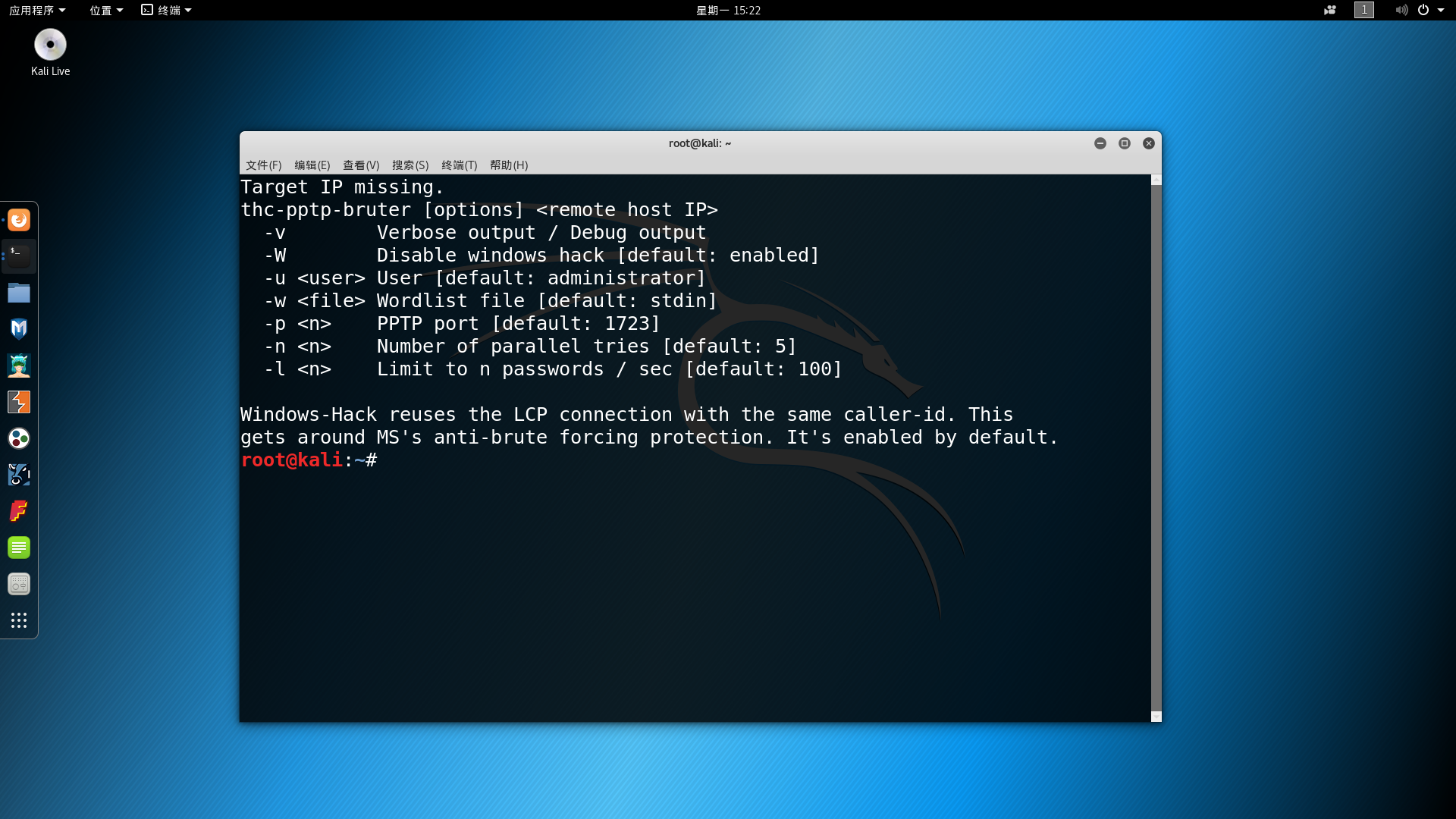Image resolution: width=1456 pixels, height=819 pixels.
Task: Click the '-u <user>' option line
Action: tap(485, 278)
